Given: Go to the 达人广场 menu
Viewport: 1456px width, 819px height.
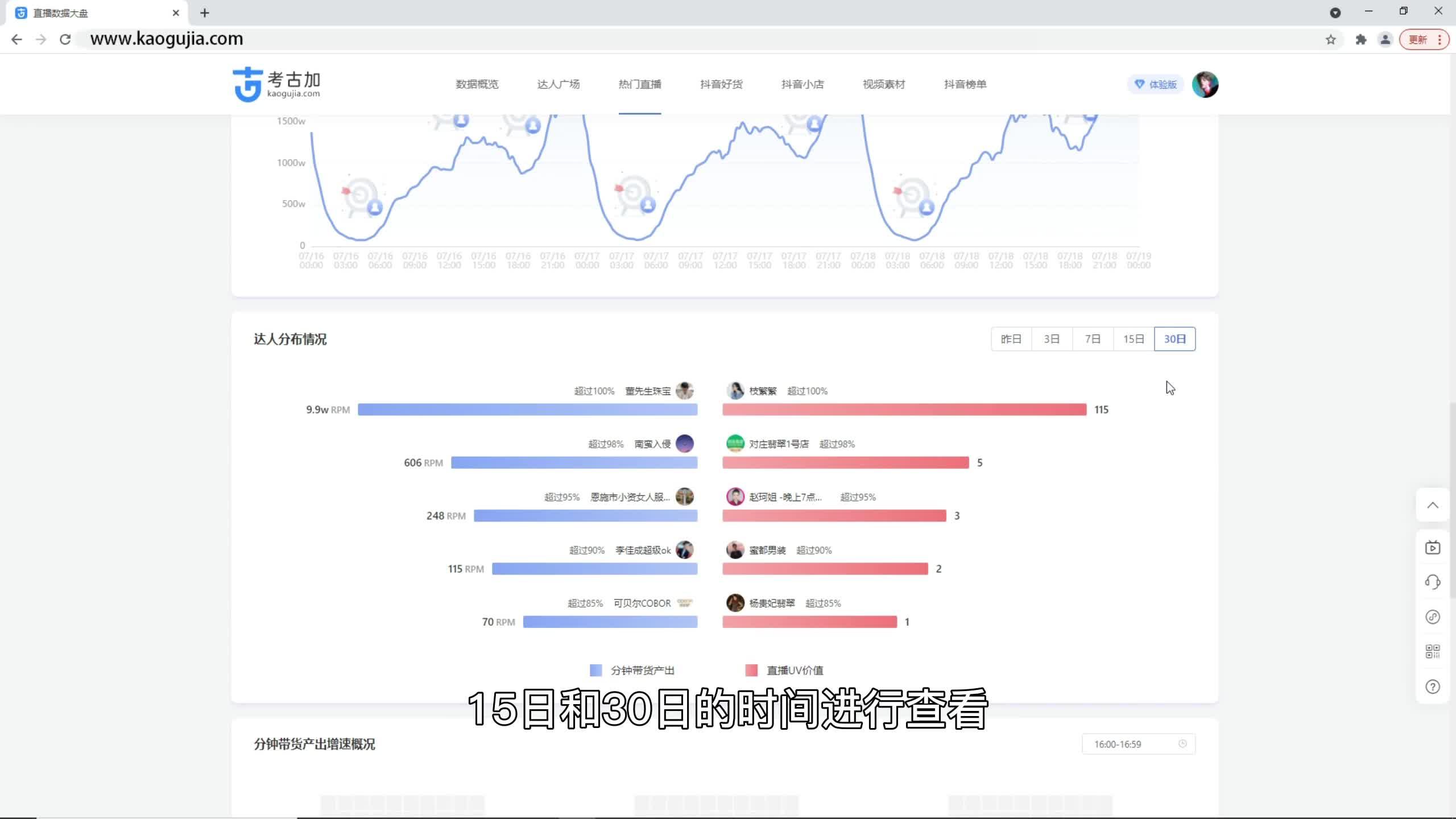Looking at the screenshot, I should 559,84.
